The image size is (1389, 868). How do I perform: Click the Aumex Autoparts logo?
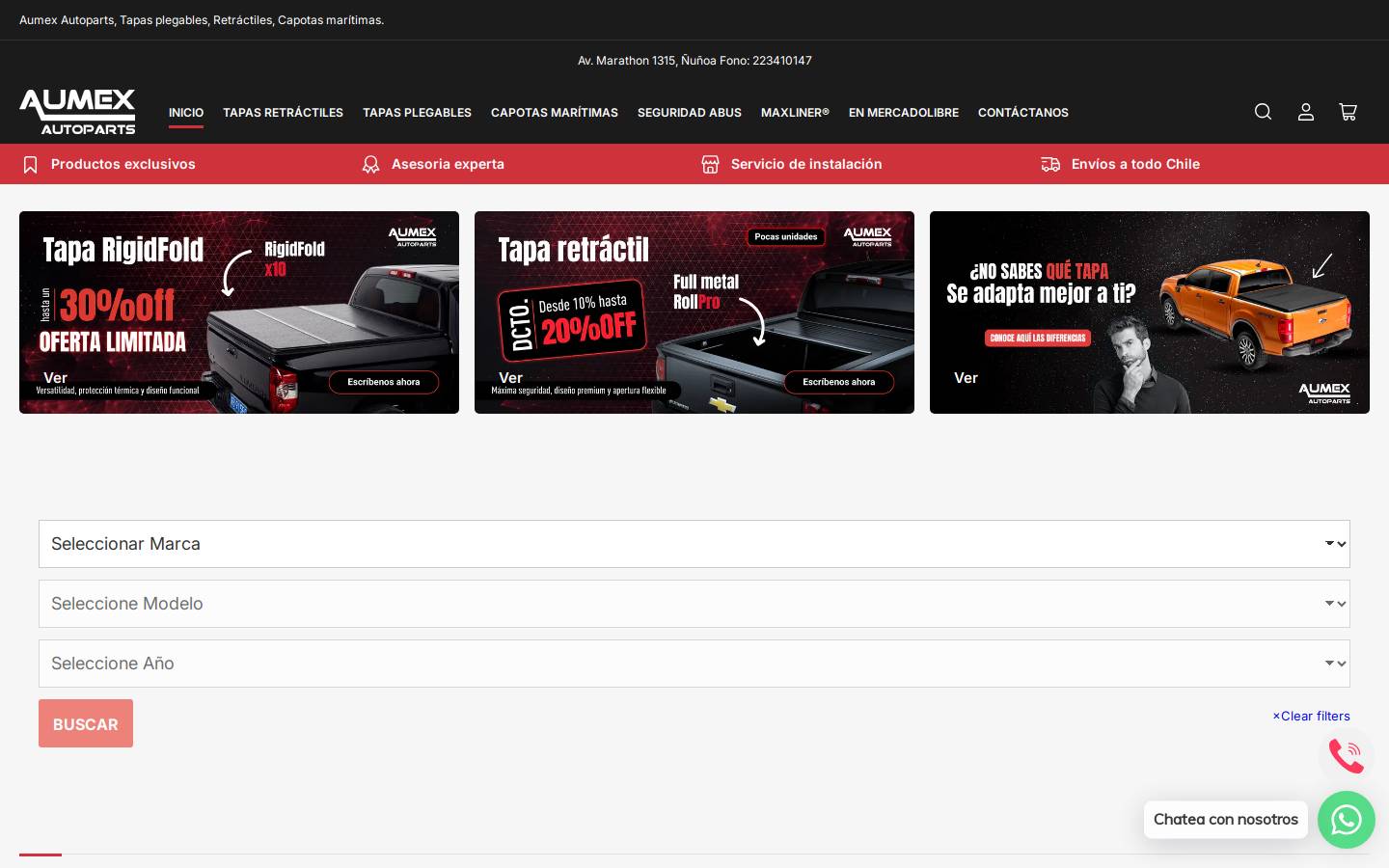77,112
